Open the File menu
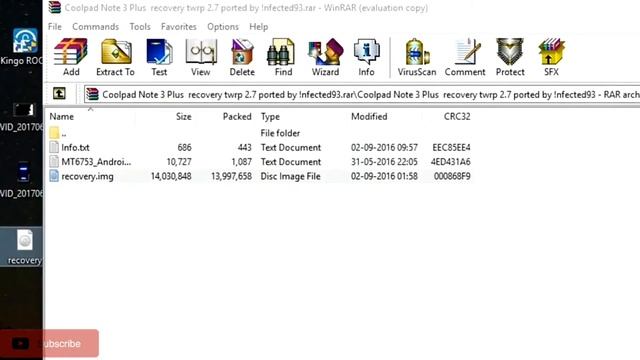 point(55,27)
